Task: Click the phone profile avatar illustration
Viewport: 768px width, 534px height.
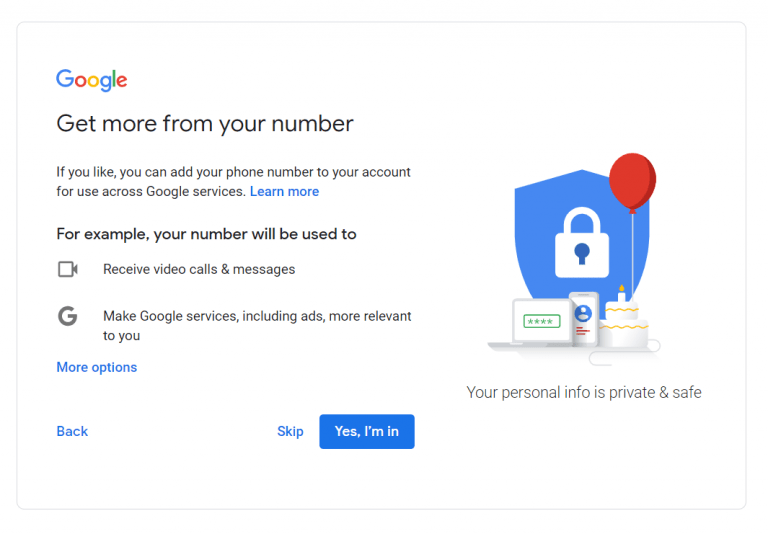Action: (x=583, y=313)
